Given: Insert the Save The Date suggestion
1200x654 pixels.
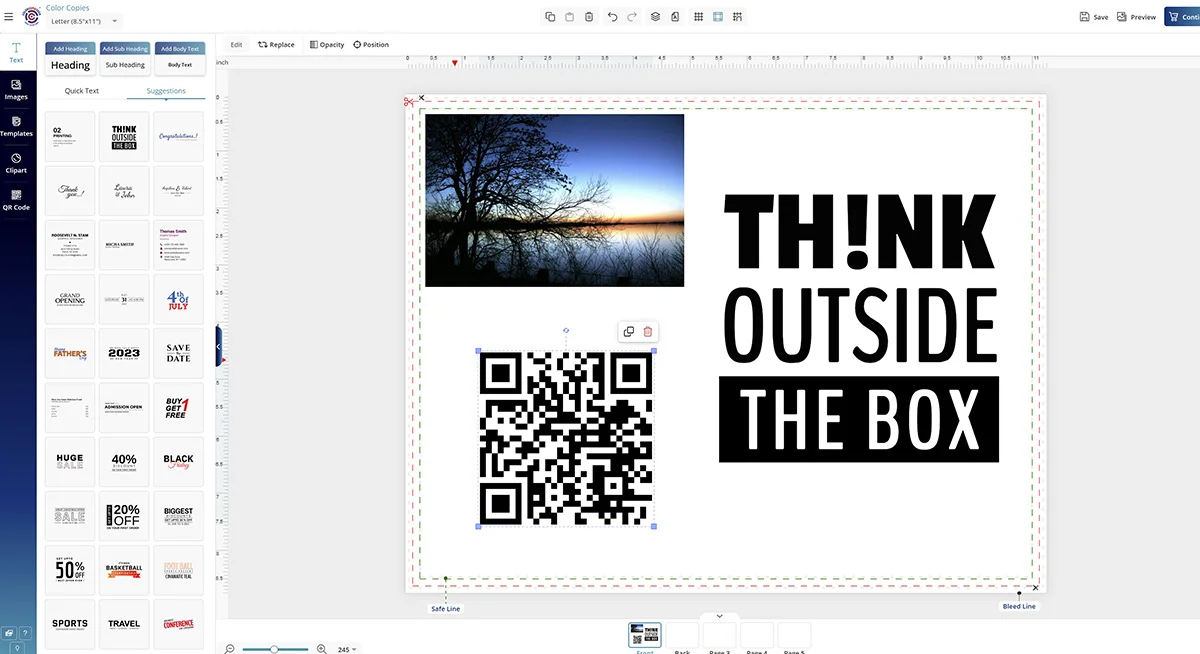Looking at the screenshot, I should pos(179,353).
